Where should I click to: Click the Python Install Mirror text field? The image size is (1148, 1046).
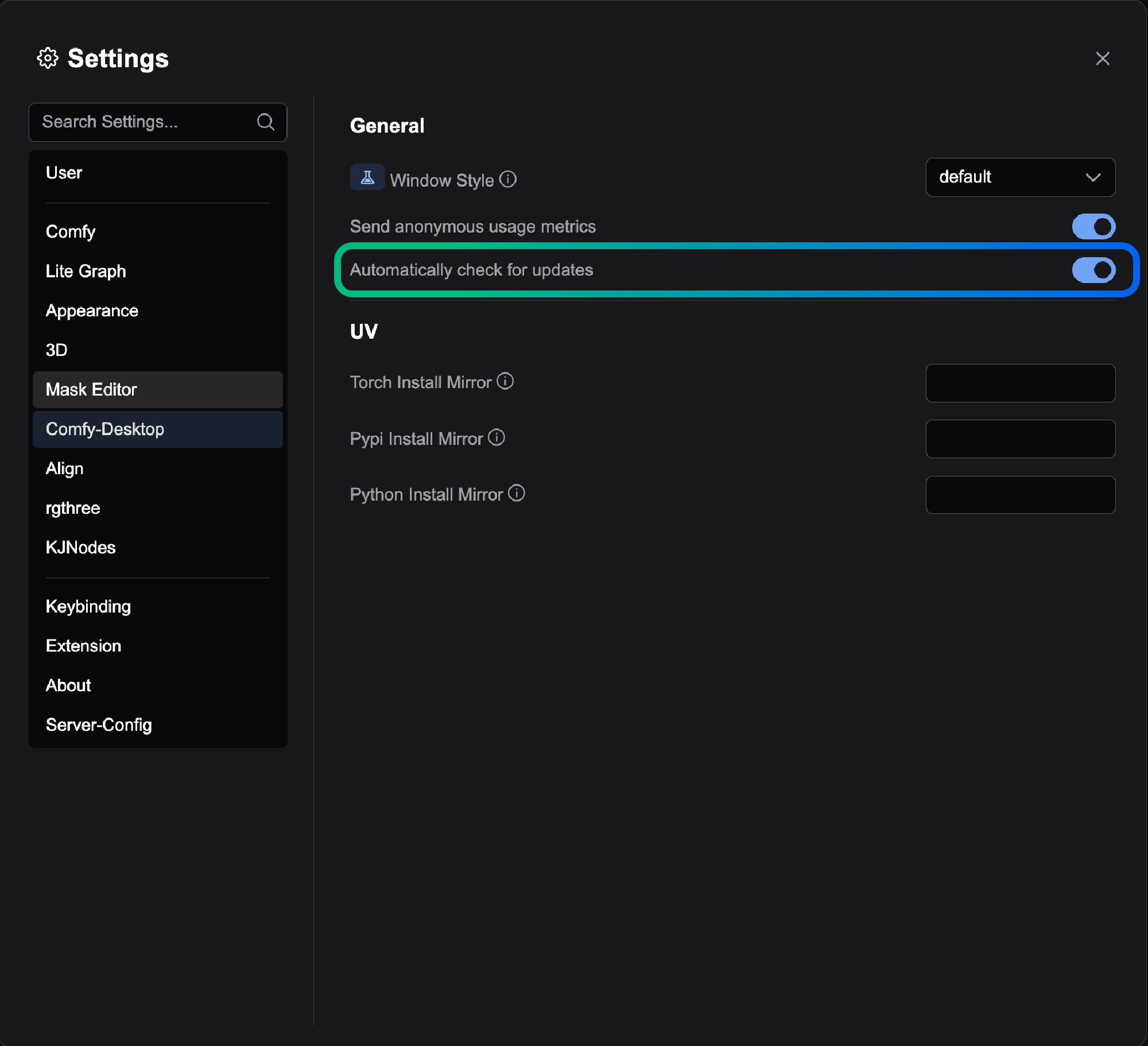tap(1019, 495)
